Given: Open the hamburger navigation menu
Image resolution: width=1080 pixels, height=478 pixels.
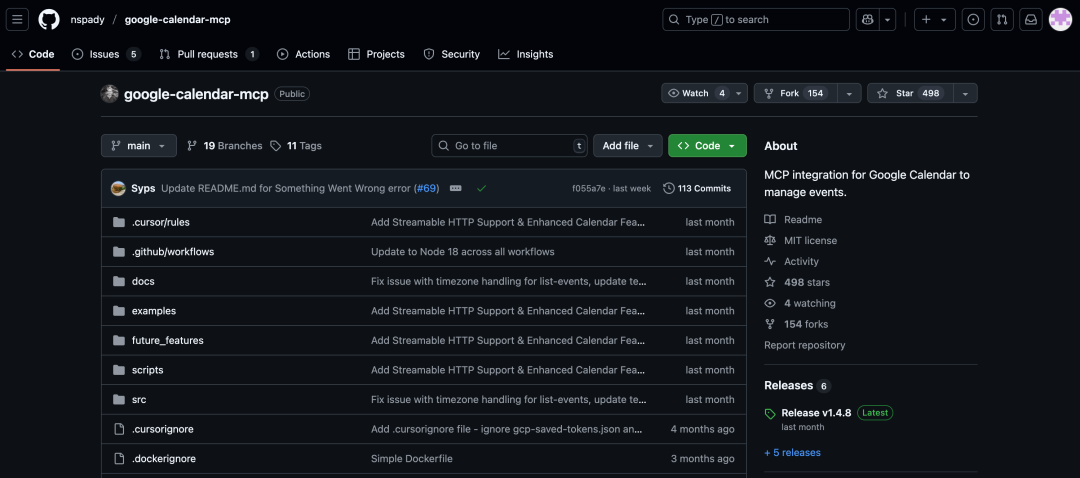Looking at the screenshot, I should 17,19.
